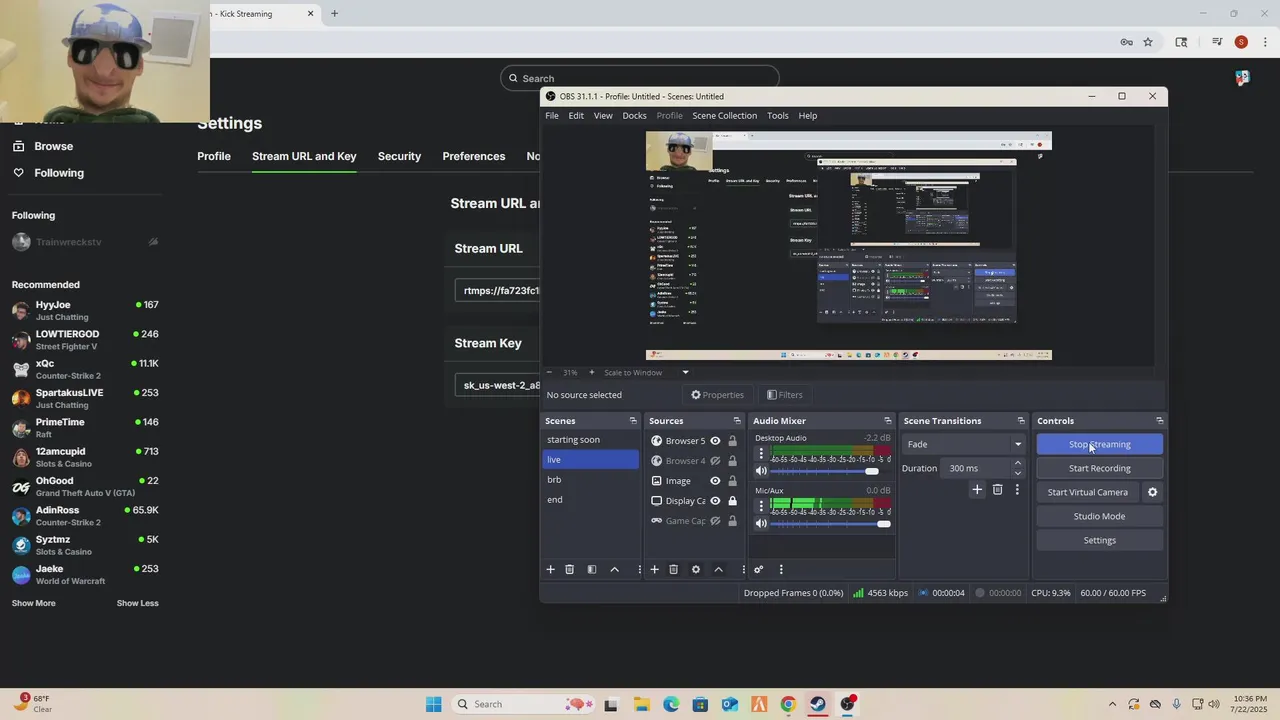Switch to Security tab in Kick settings
Viewport: 1280px width, 720px height.
point(399,156)
